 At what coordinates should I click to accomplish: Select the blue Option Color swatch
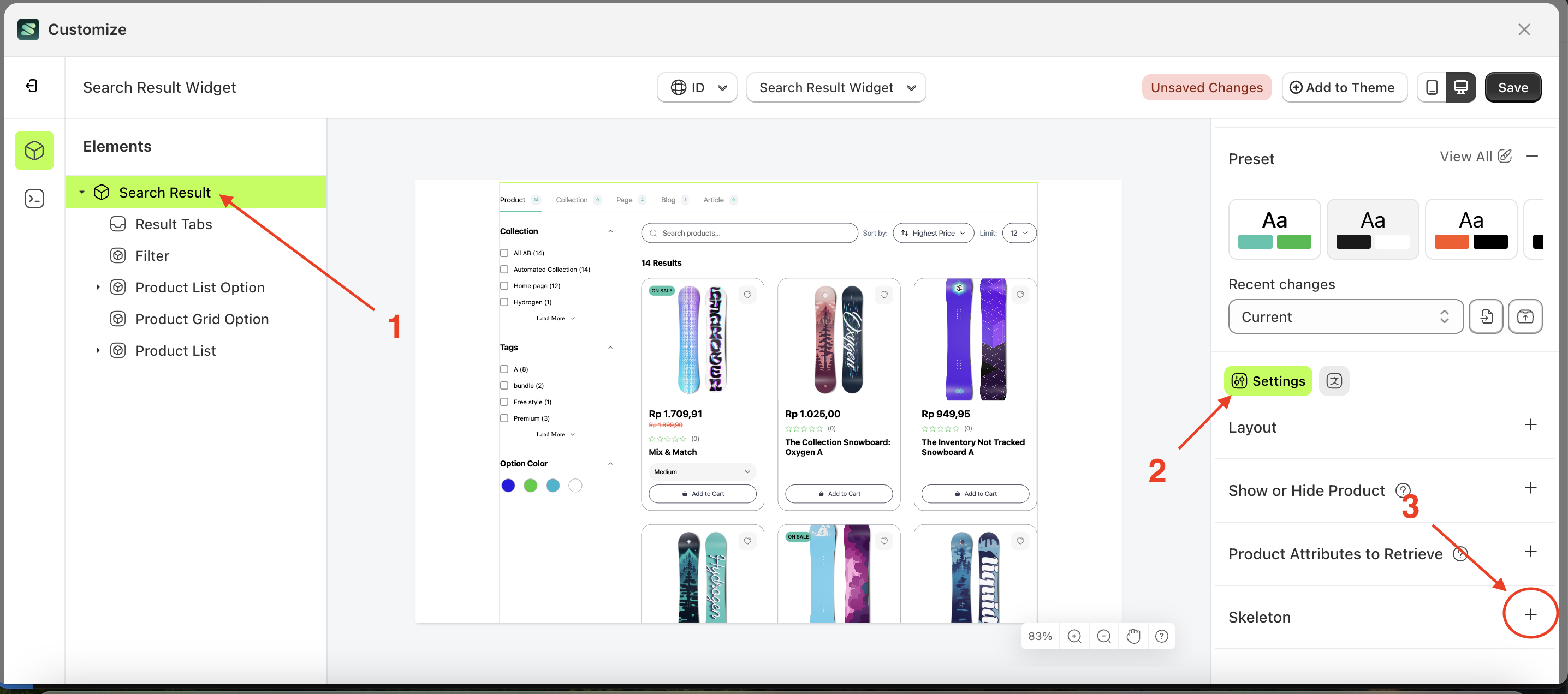tap(508, 485)
